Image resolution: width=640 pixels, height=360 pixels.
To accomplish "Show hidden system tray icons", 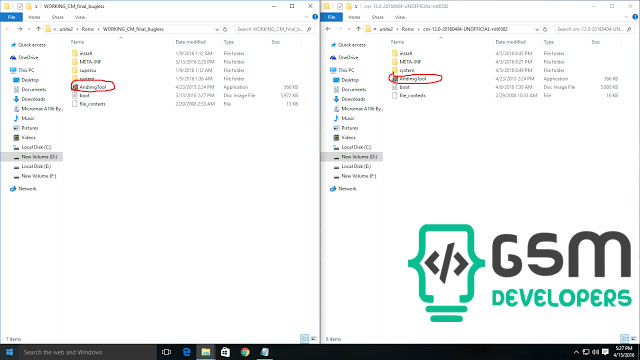I will tap(576, 352).
